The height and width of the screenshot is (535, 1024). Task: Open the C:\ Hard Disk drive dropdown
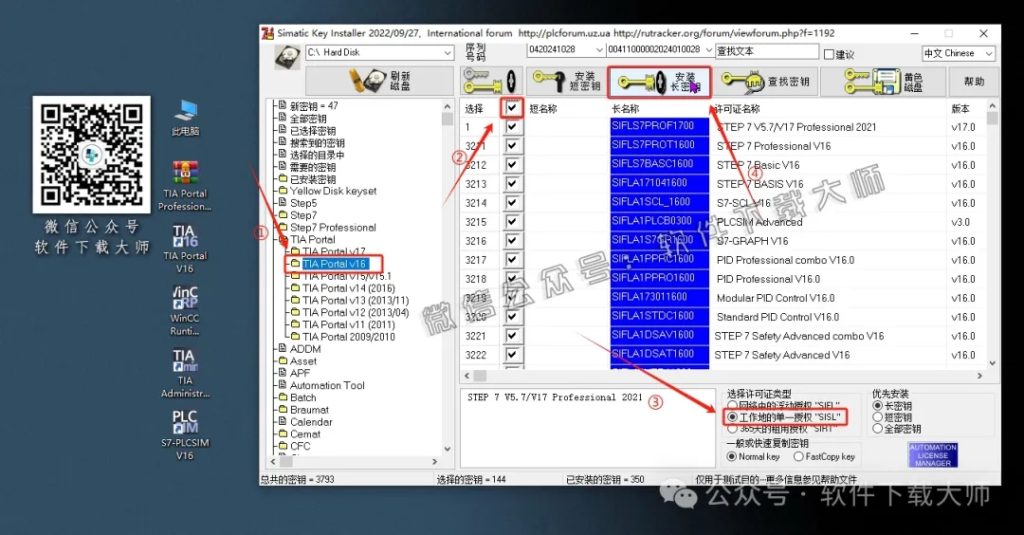pos(447,52)
